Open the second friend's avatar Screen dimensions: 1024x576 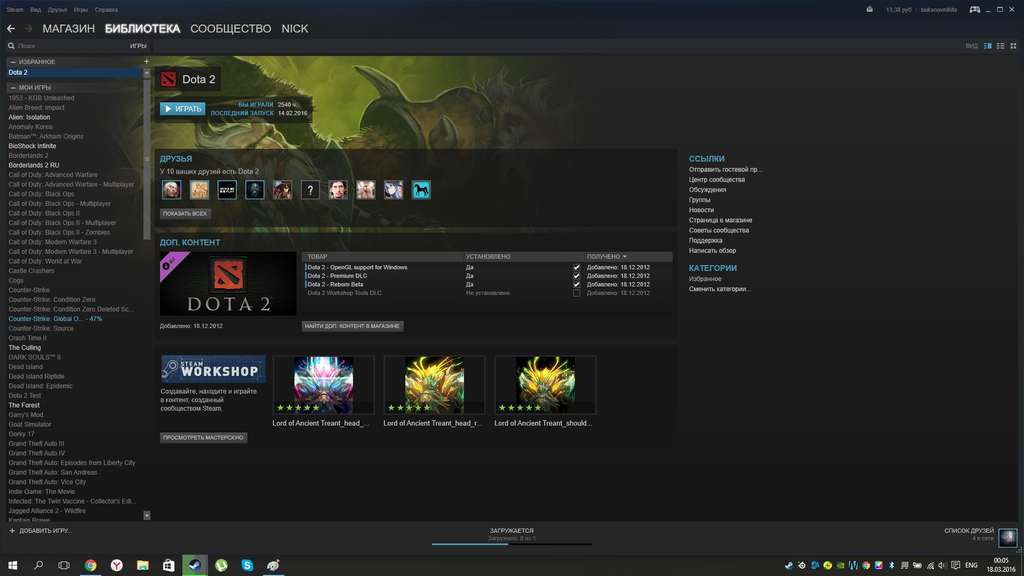[x=199, y=190]
